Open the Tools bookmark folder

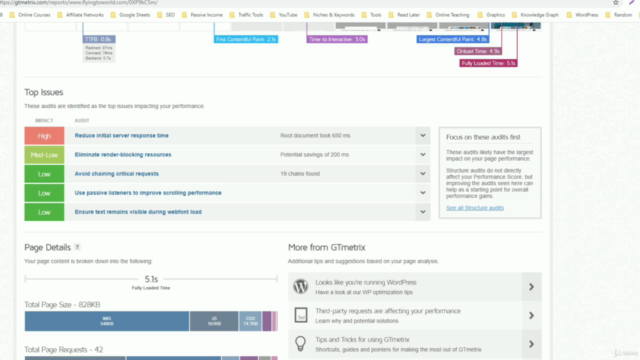371,15
